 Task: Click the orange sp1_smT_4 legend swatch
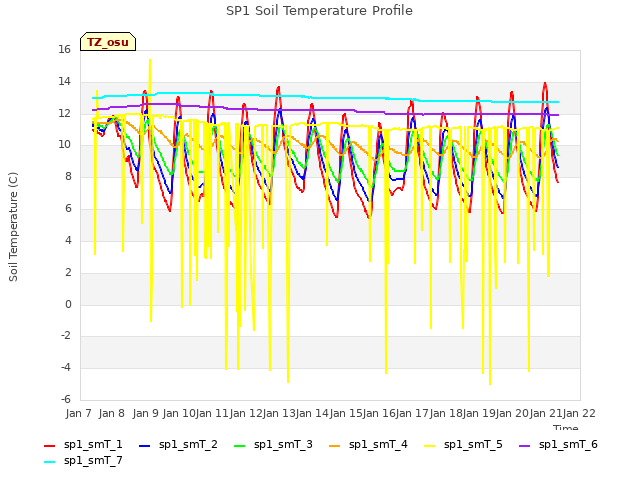pyautogui.click(x=335, y=446)
